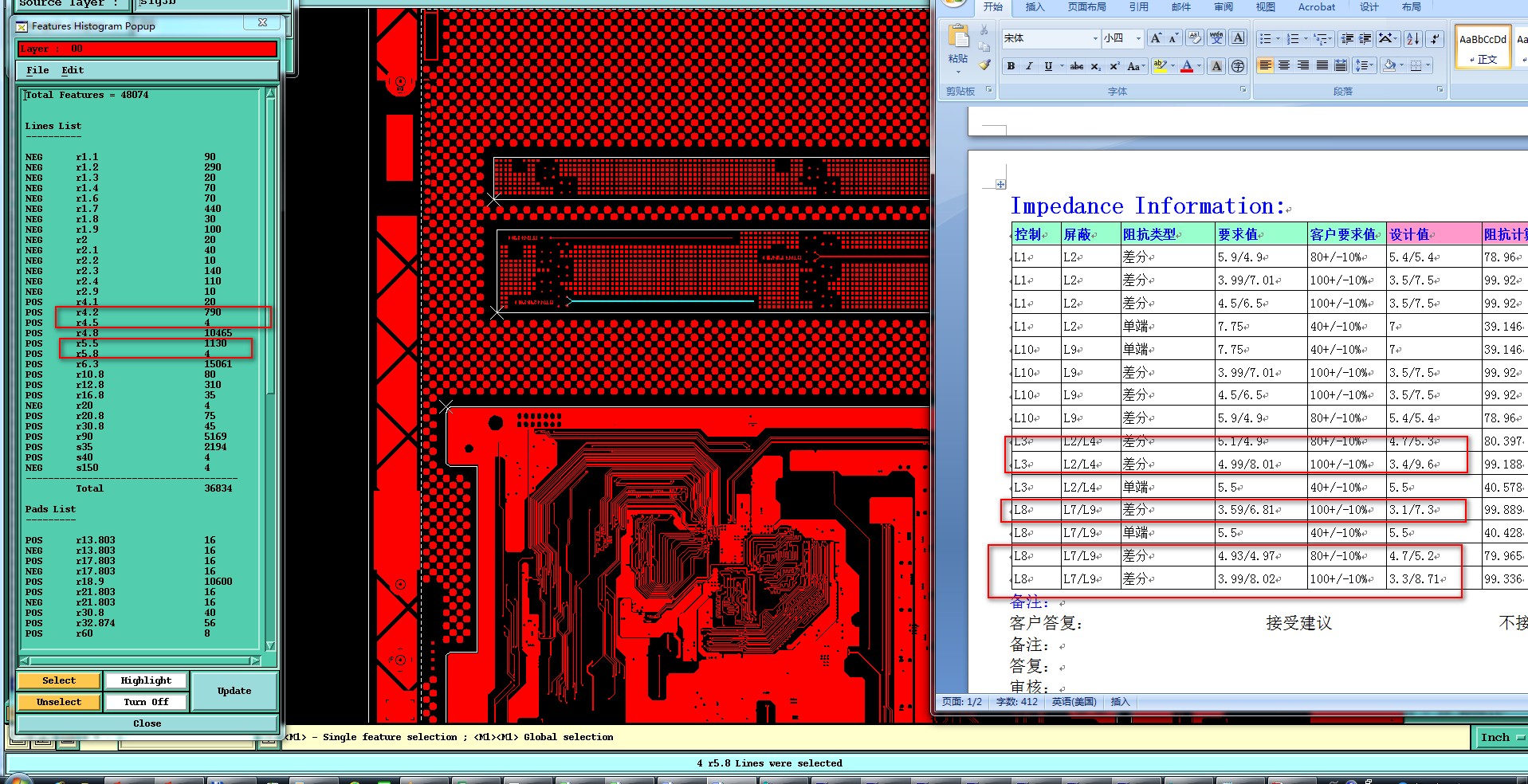Click the Select button in histogram popup

tap(59, 680)
